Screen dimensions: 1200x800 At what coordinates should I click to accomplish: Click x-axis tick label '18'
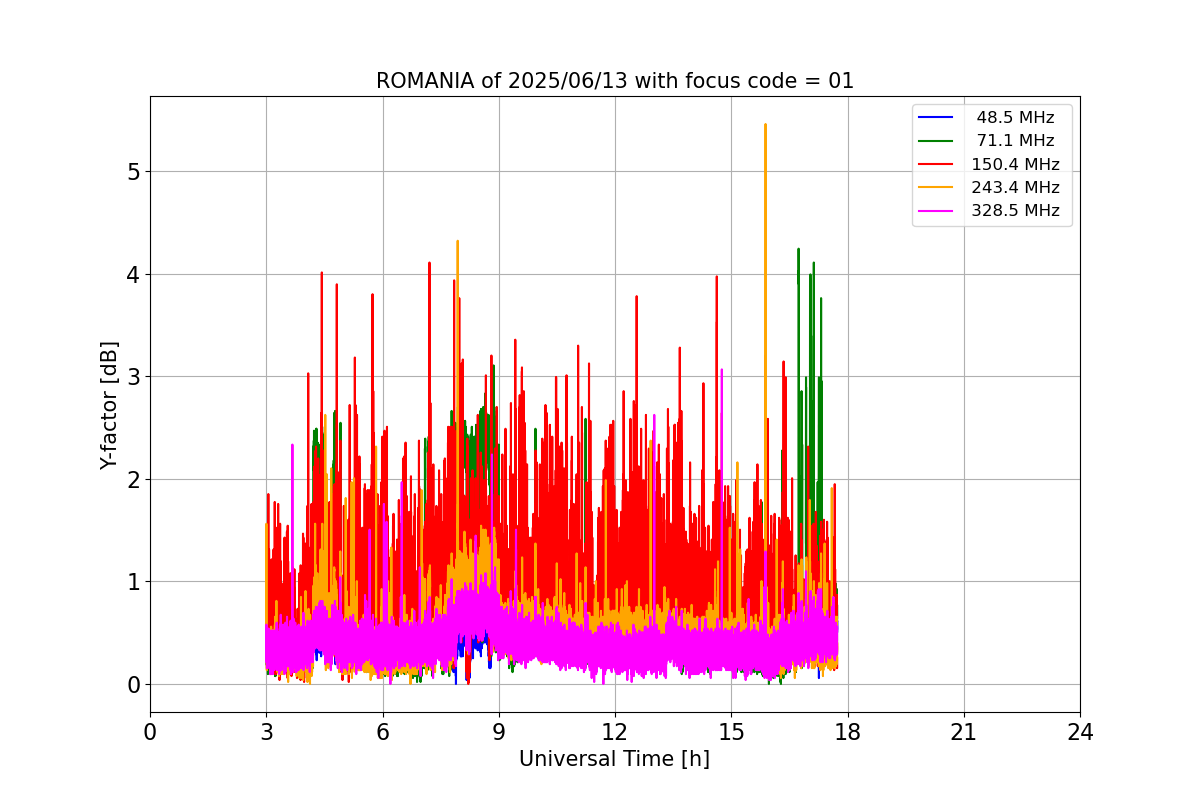click(847, 732)
